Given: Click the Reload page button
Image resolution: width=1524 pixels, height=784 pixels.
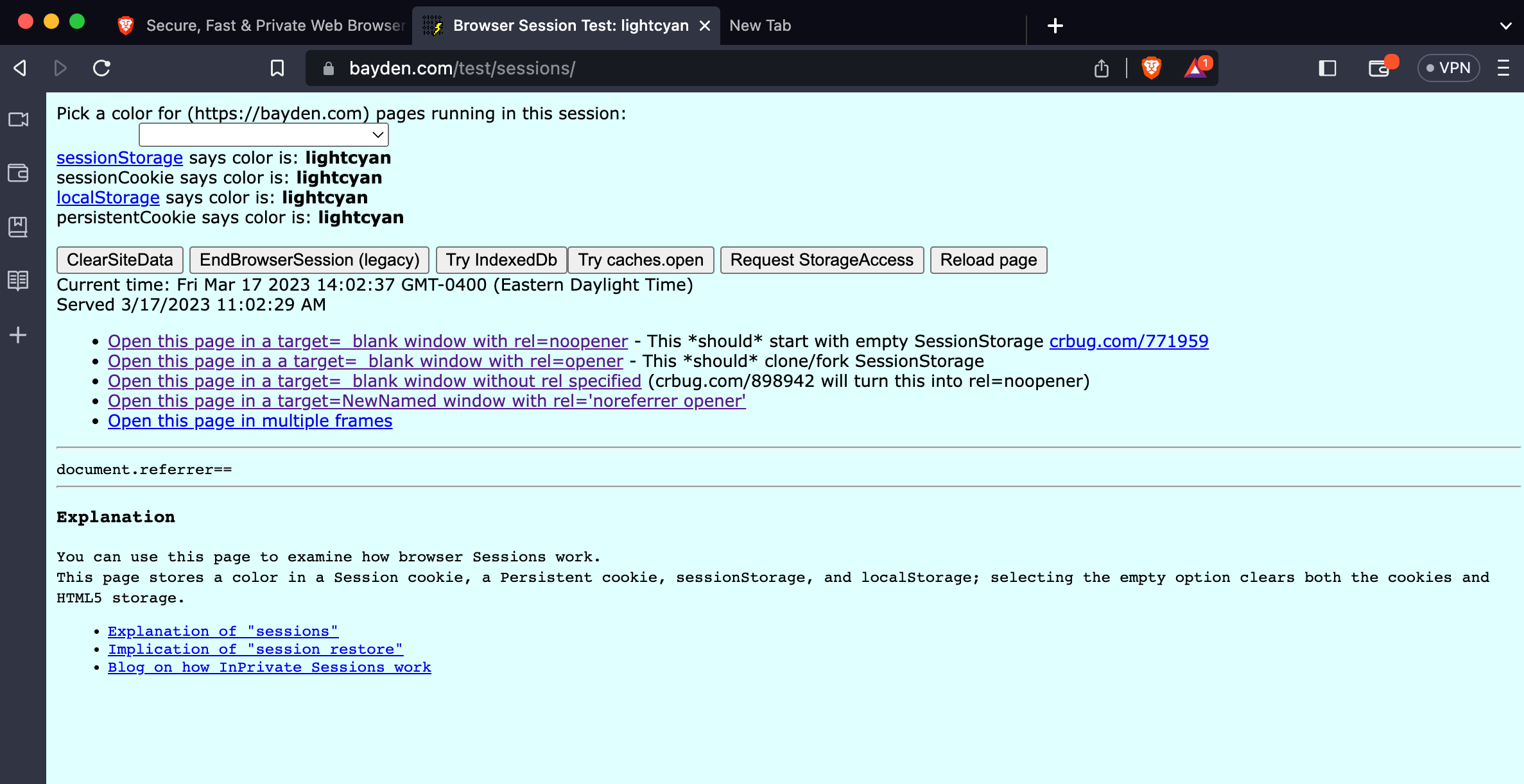Looking at the screenshot, I should click(x=989, y=260).
